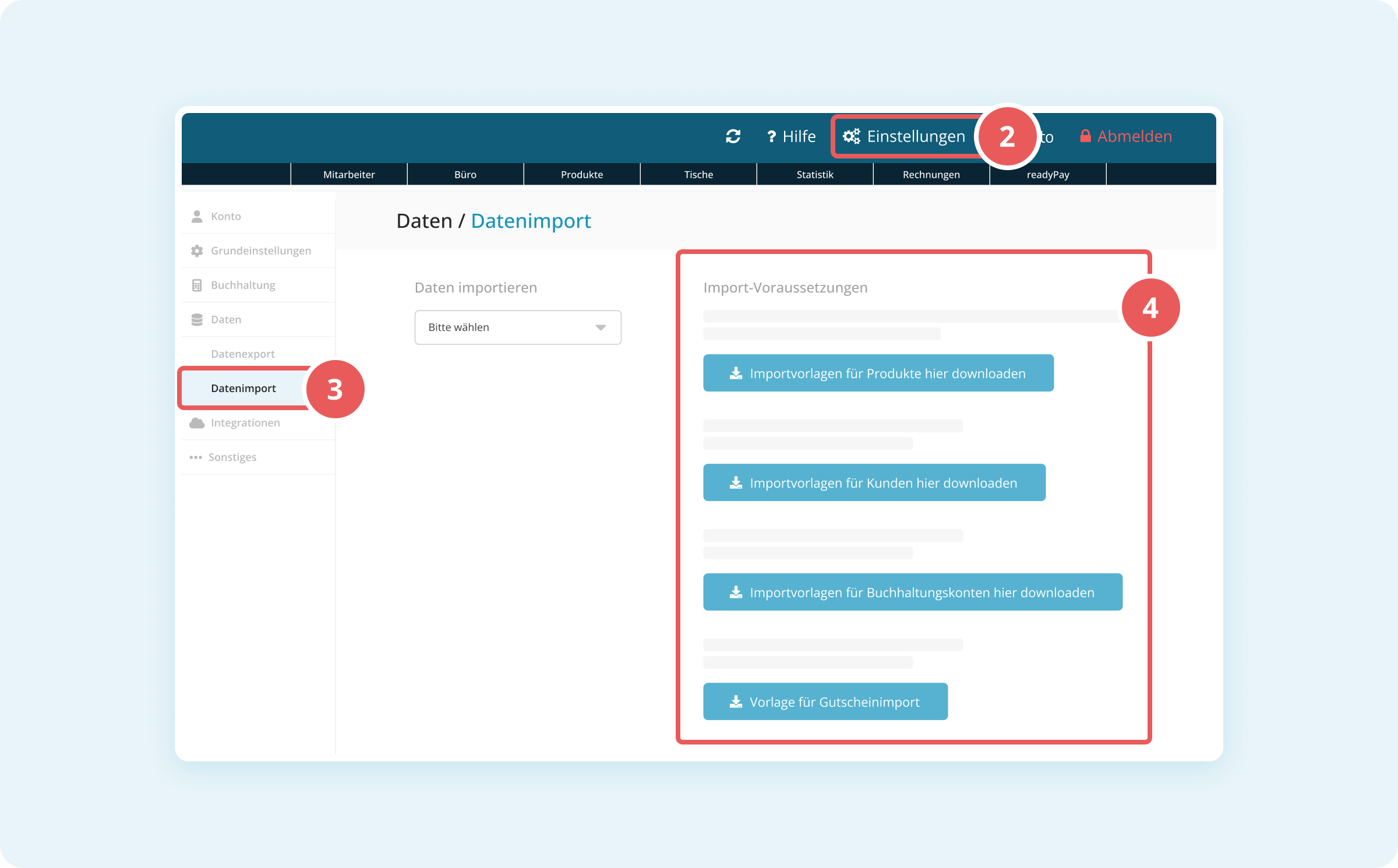This screenshot has height=868, width=1398.
Task: Select Integrationen in the sidebar
Action: coord(259,423)
